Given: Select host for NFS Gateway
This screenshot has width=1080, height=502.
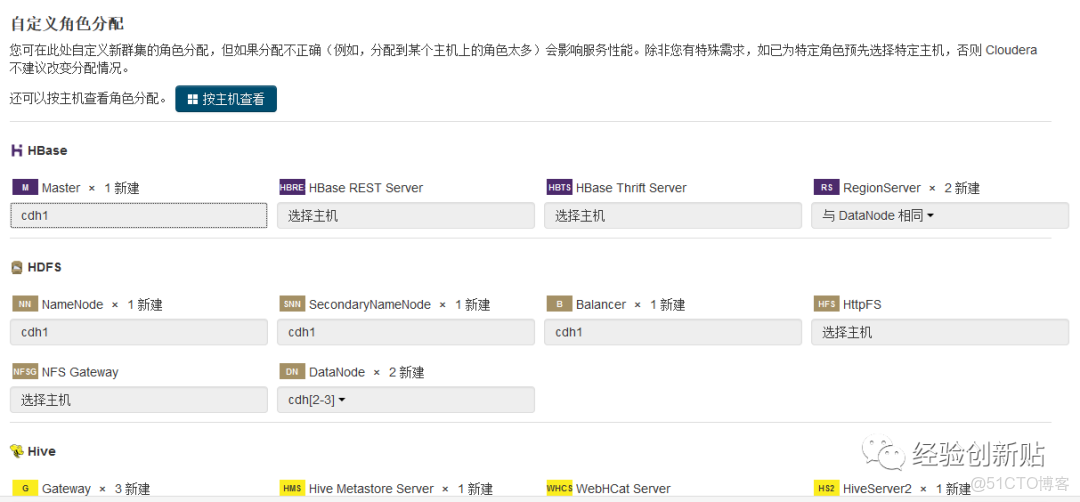Looking at the screenshot, I should 139,399.
